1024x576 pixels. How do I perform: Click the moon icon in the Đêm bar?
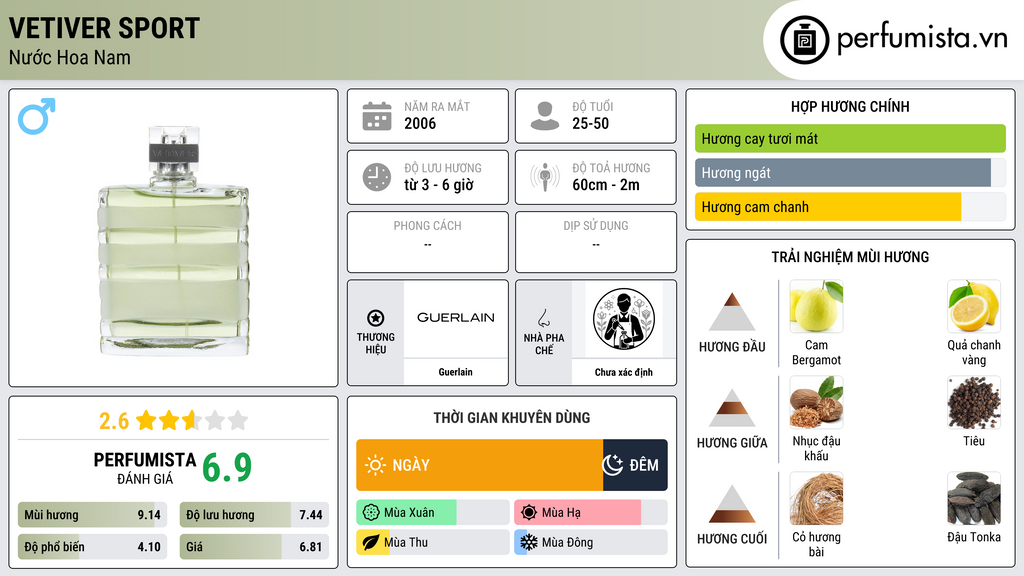tap(612, 465)
